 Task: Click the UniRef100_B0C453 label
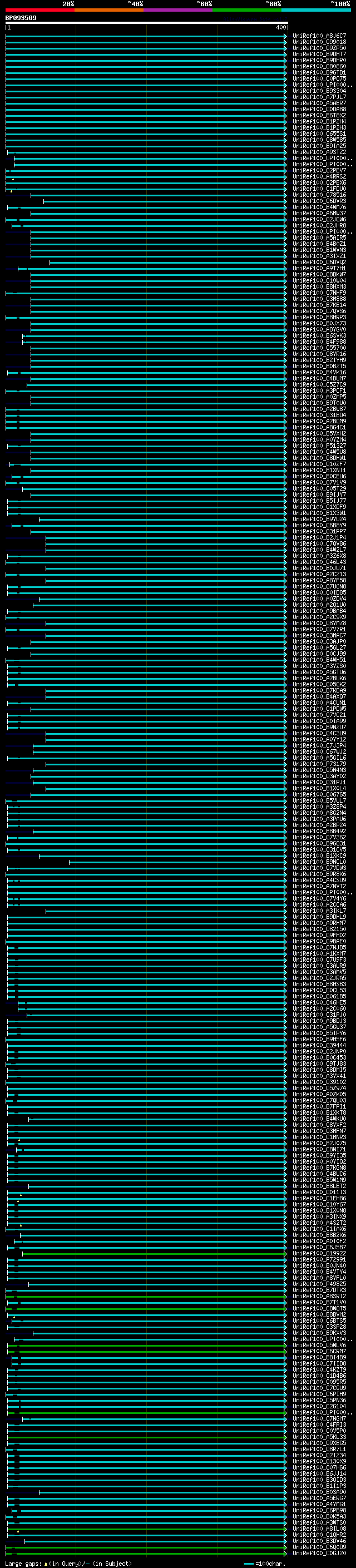tap(319, 1057)
